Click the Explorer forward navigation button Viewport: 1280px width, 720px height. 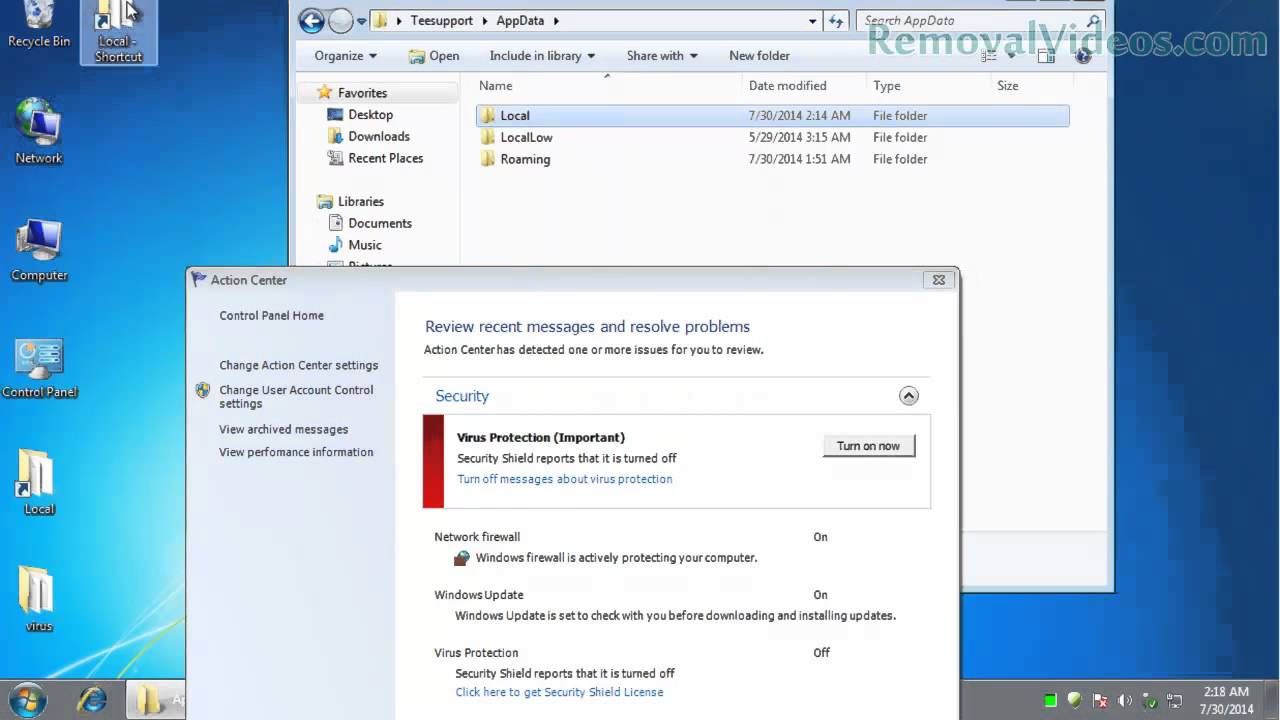(x=341, y=20)
